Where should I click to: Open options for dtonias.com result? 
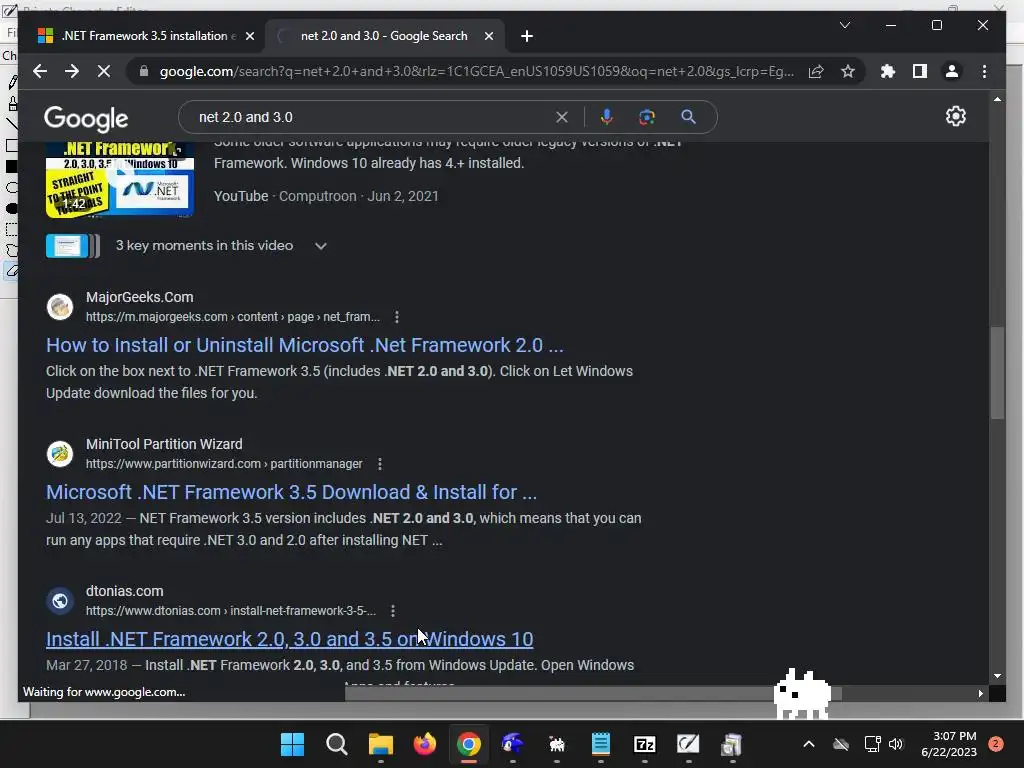(x=392, y=611)
